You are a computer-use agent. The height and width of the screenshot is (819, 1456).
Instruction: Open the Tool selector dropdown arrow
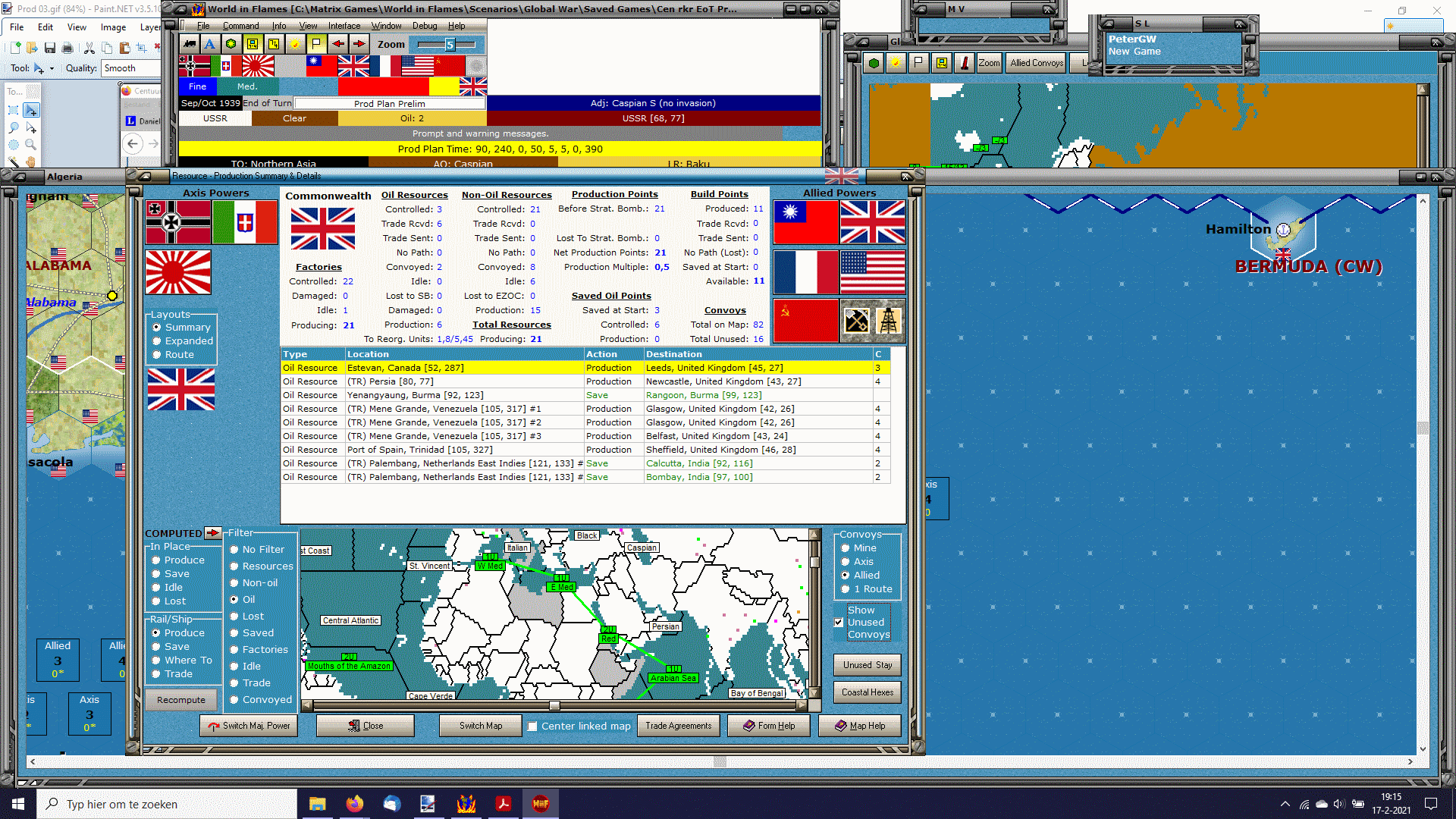52,68
